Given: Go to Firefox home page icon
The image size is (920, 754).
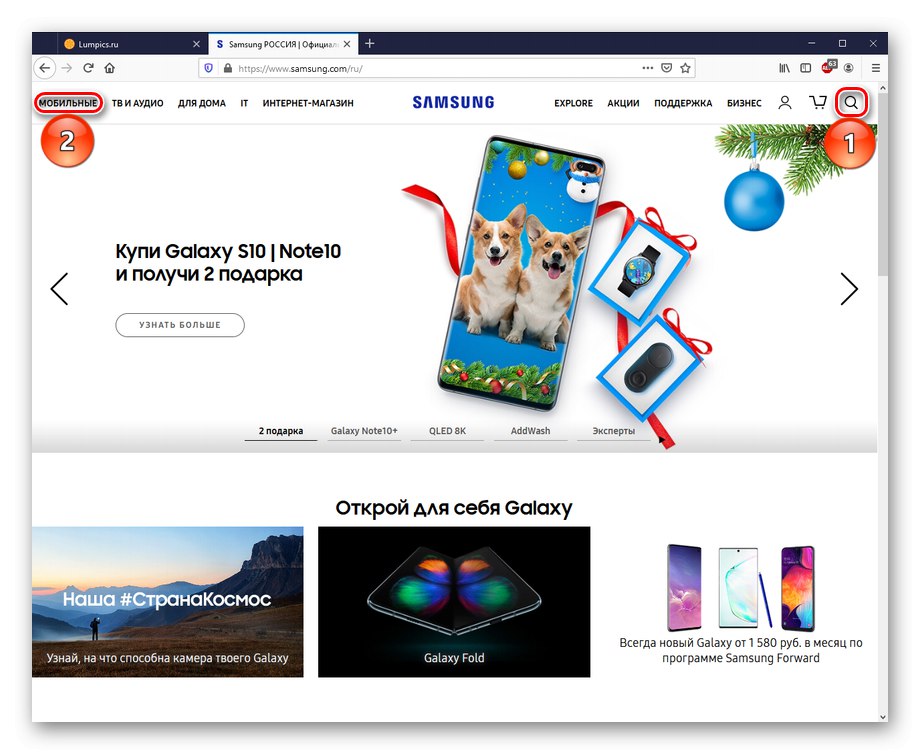Looking at the screenshot, I should pyautogui.click(x=110, y=68).
